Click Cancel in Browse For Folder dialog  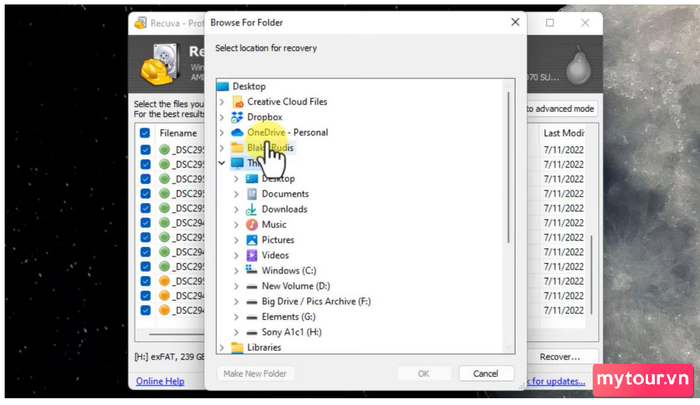pyautogui.click(x=486, y=374)
